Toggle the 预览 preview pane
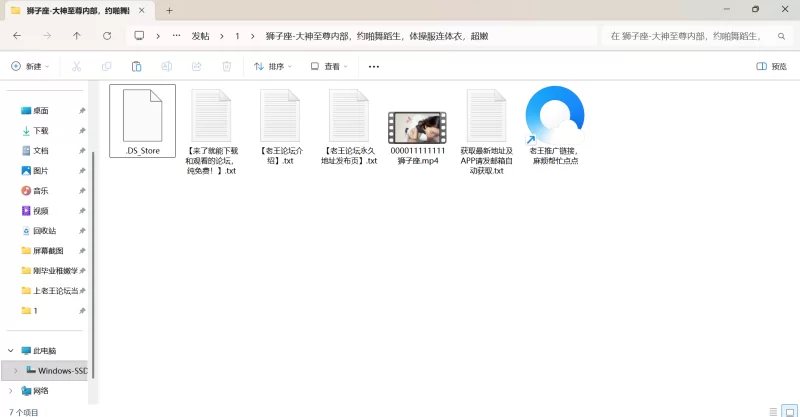800x417 pixels. pos(771,66)
